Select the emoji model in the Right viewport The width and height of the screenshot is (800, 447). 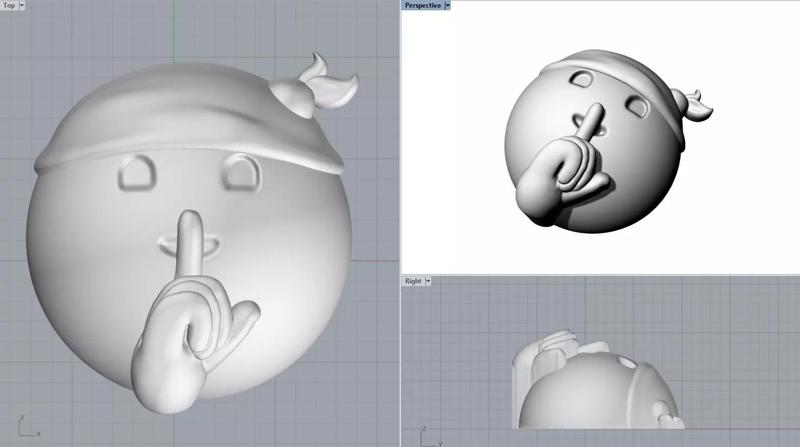coord(598,380)
